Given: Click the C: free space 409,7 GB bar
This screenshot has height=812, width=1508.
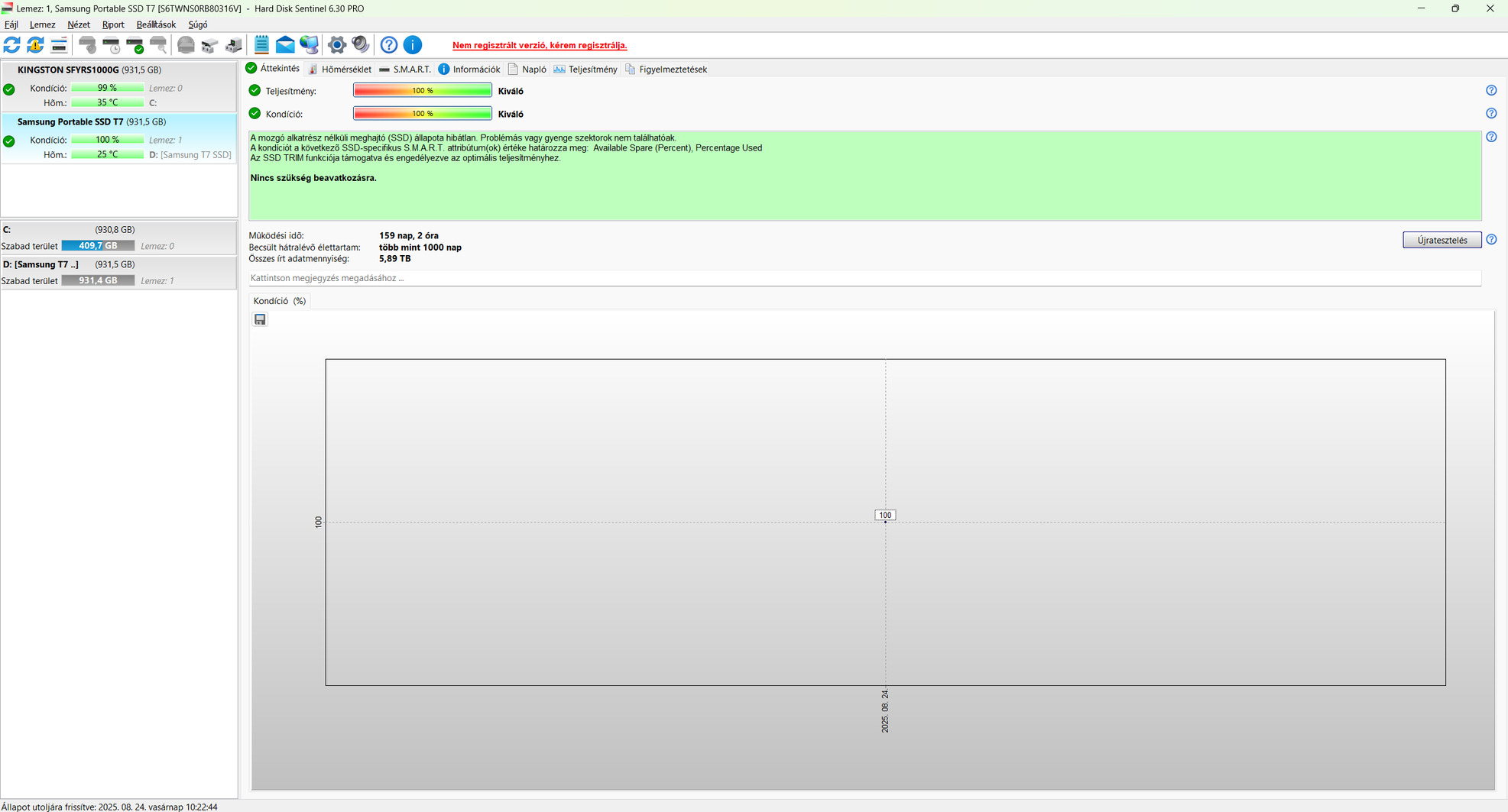Looking at the screenshot, I should [98, 246].
